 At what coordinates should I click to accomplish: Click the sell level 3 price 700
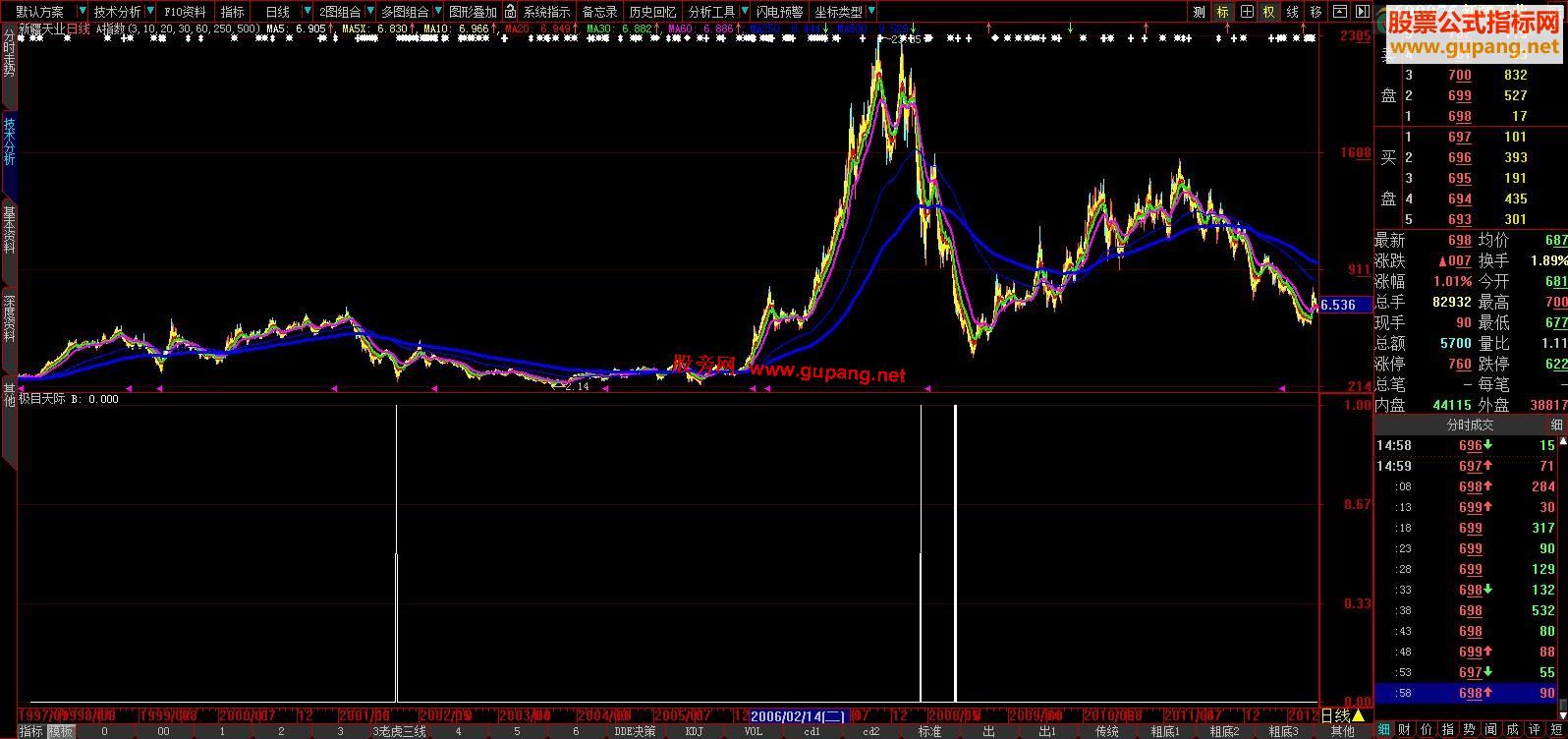(x=1459, y=75)
